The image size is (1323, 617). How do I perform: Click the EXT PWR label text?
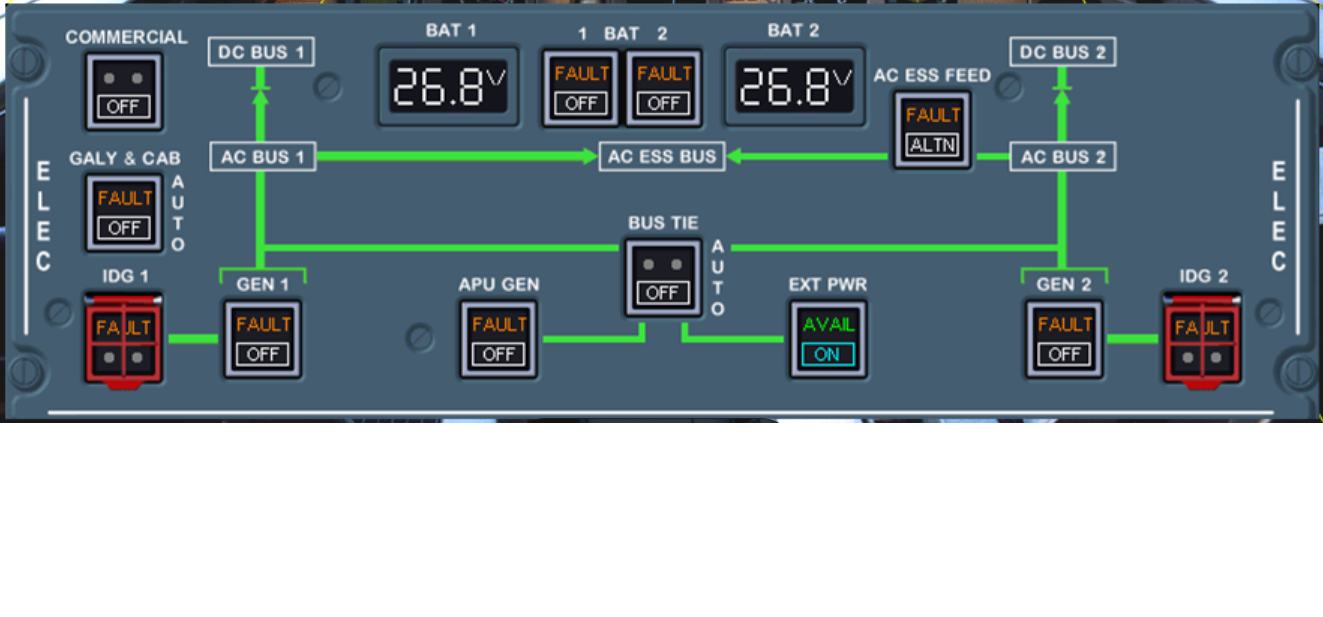click(x=828, y=284)
